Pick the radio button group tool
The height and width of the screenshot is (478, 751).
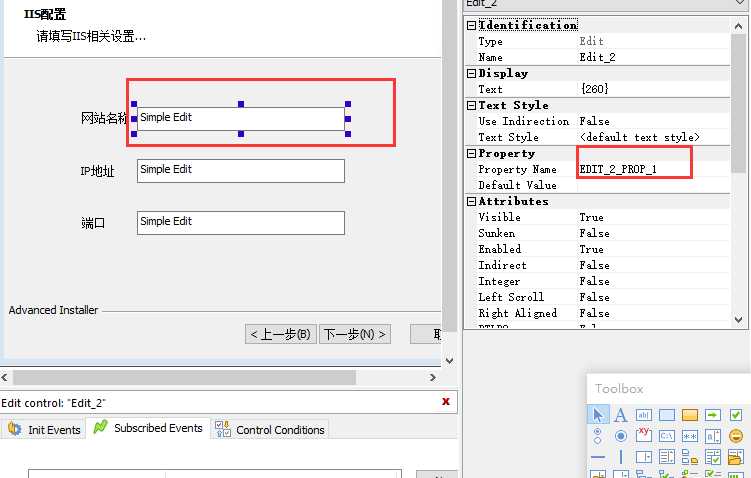598,436
